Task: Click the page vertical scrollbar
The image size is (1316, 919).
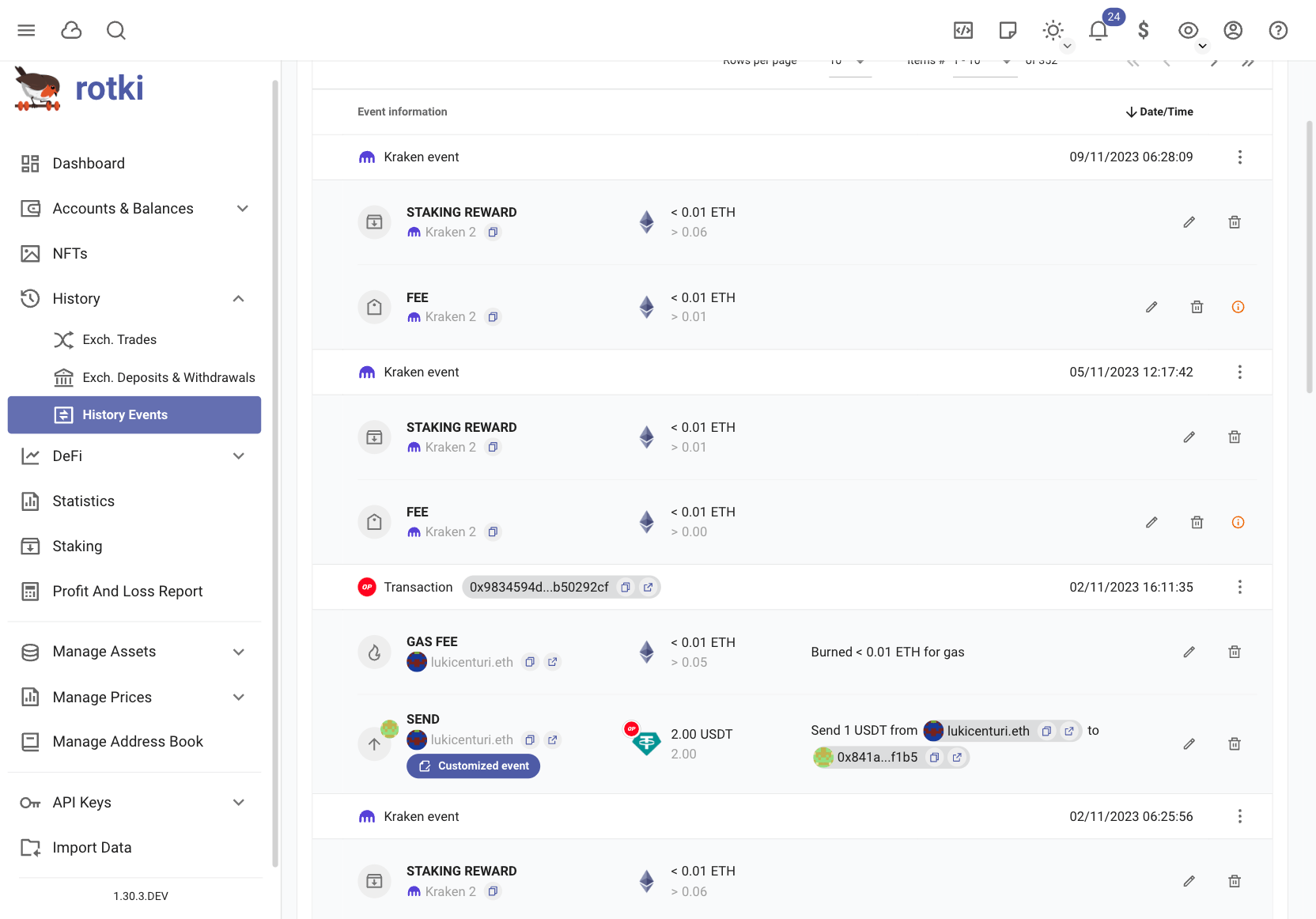Action: click(1310, 257)
